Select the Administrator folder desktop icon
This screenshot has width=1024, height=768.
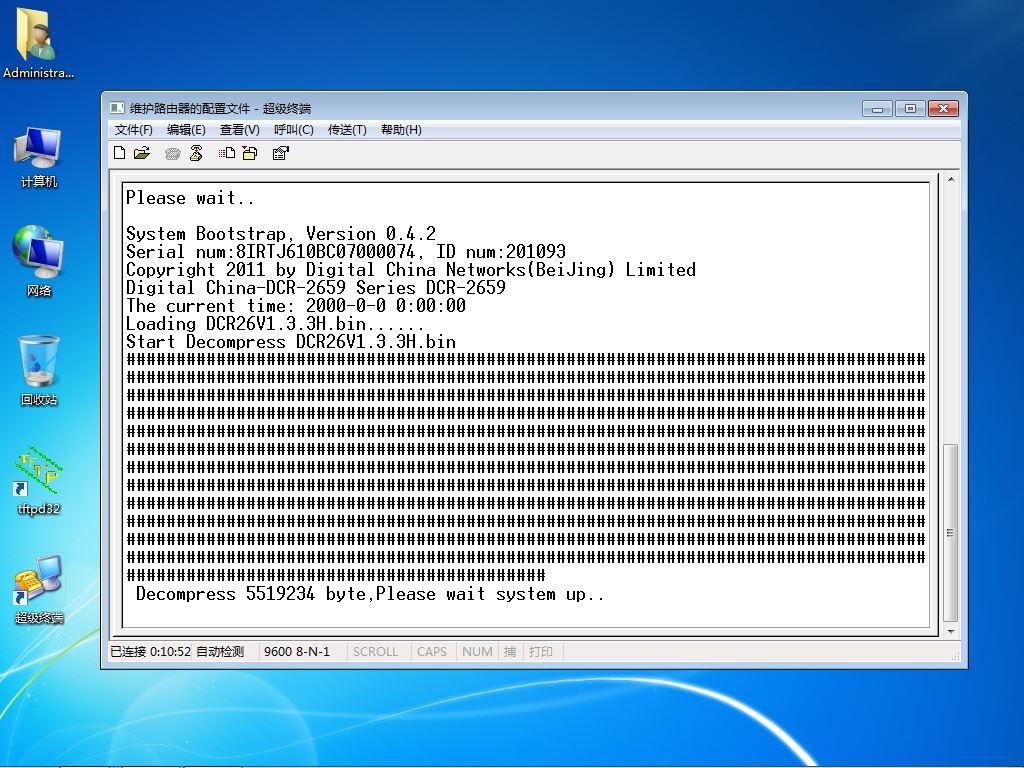[37, 42]
